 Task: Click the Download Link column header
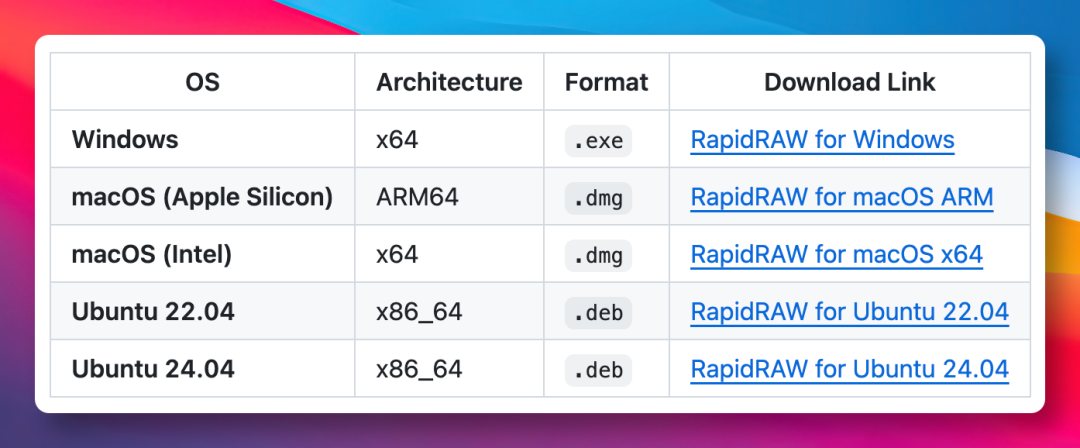pyautogui.click(x=849, y=82)
